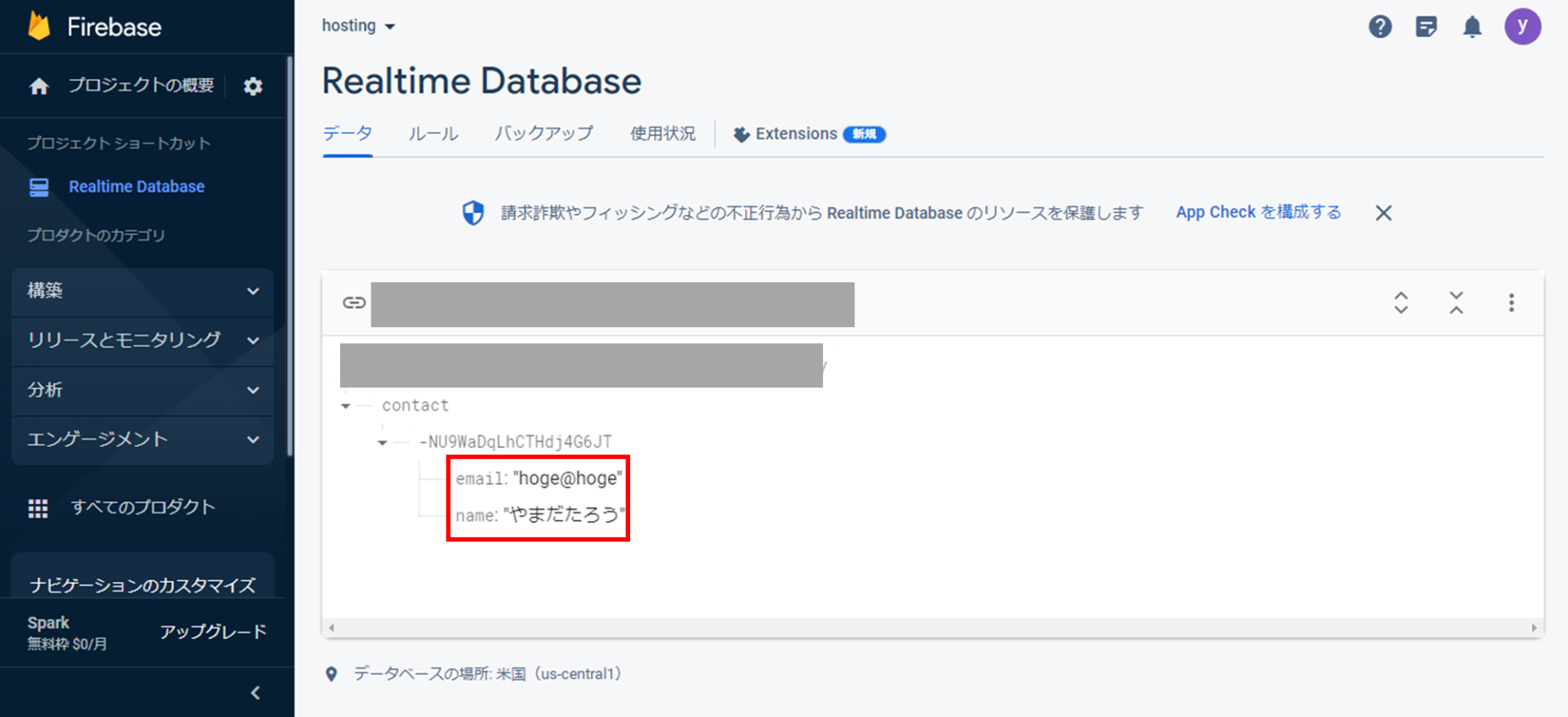Click App Check を構成する link
This screenshot has width=1568, height=717.
coord(1258,212)
